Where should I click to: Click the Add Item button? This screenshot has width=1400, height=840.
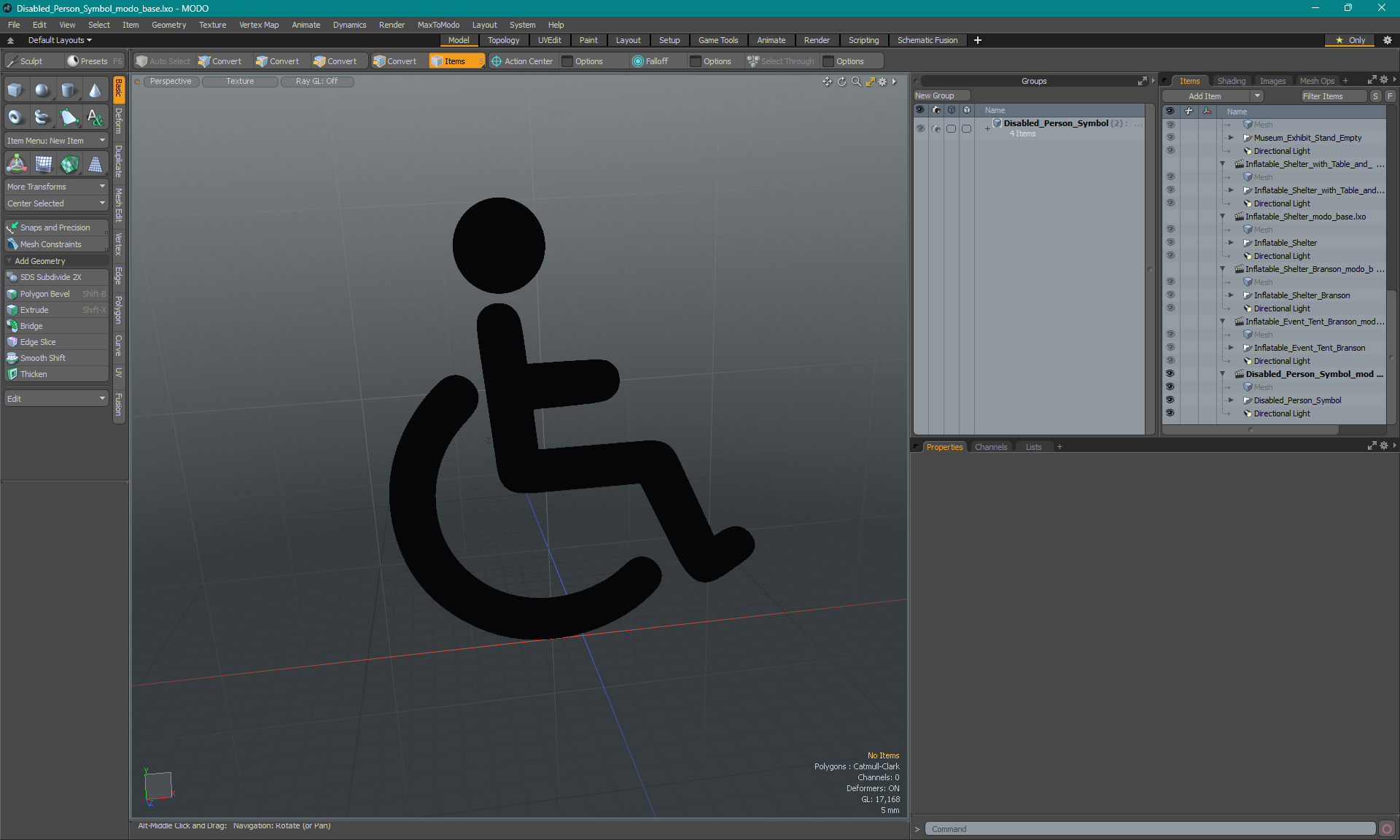[1205, 96]
